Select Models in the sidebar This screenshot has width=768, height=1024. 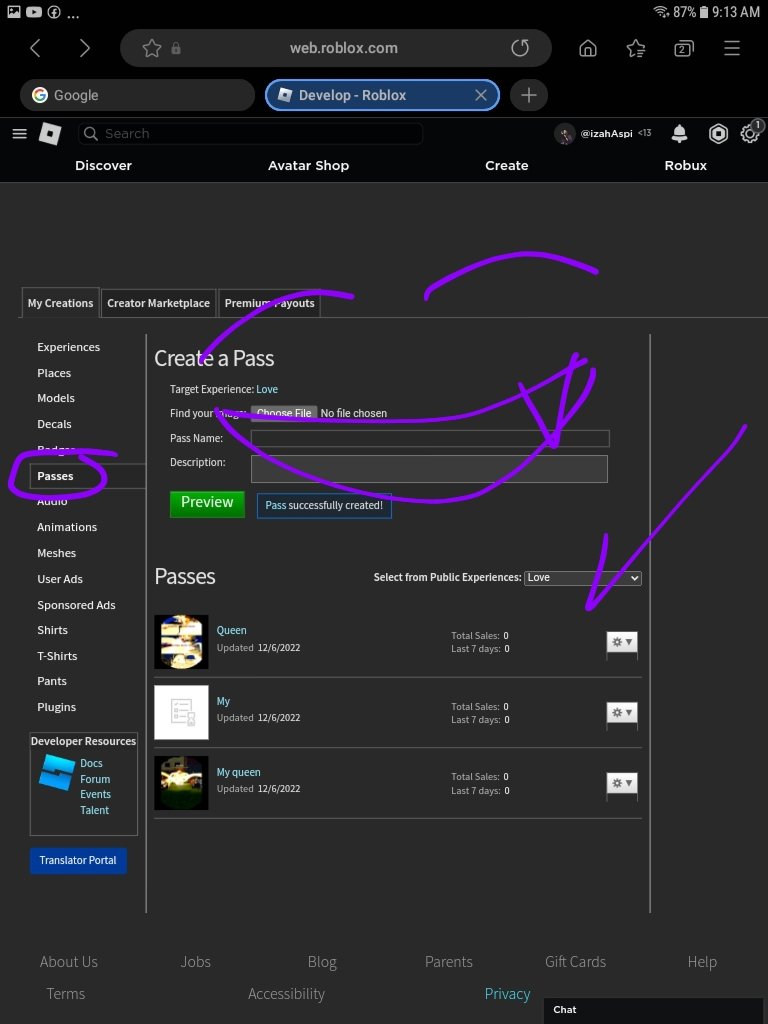point(56,398)
